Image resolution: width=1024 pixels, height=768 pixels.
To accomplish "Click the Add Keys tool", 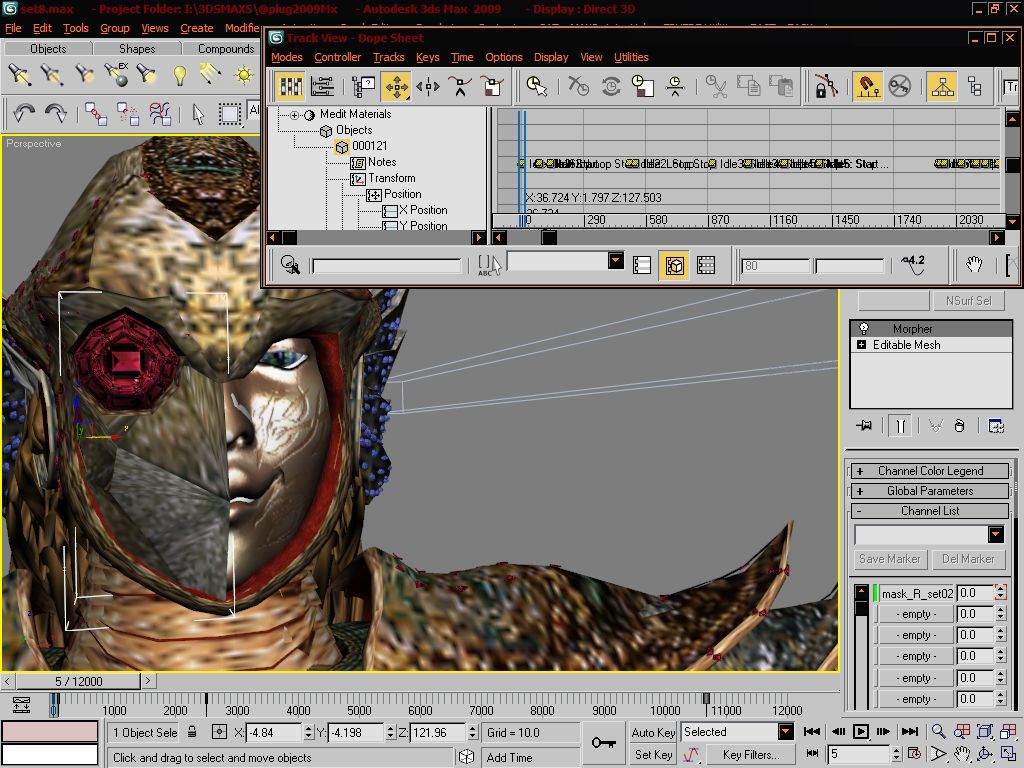I will [x=460, y=86].
